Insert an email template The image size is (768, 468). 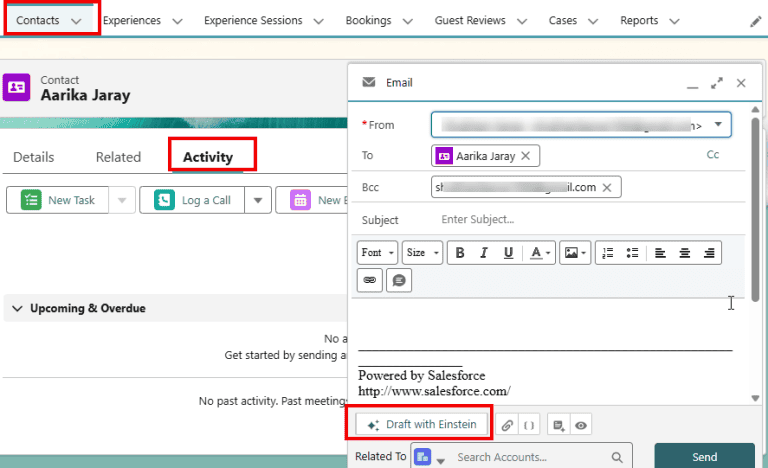point(558,425)
